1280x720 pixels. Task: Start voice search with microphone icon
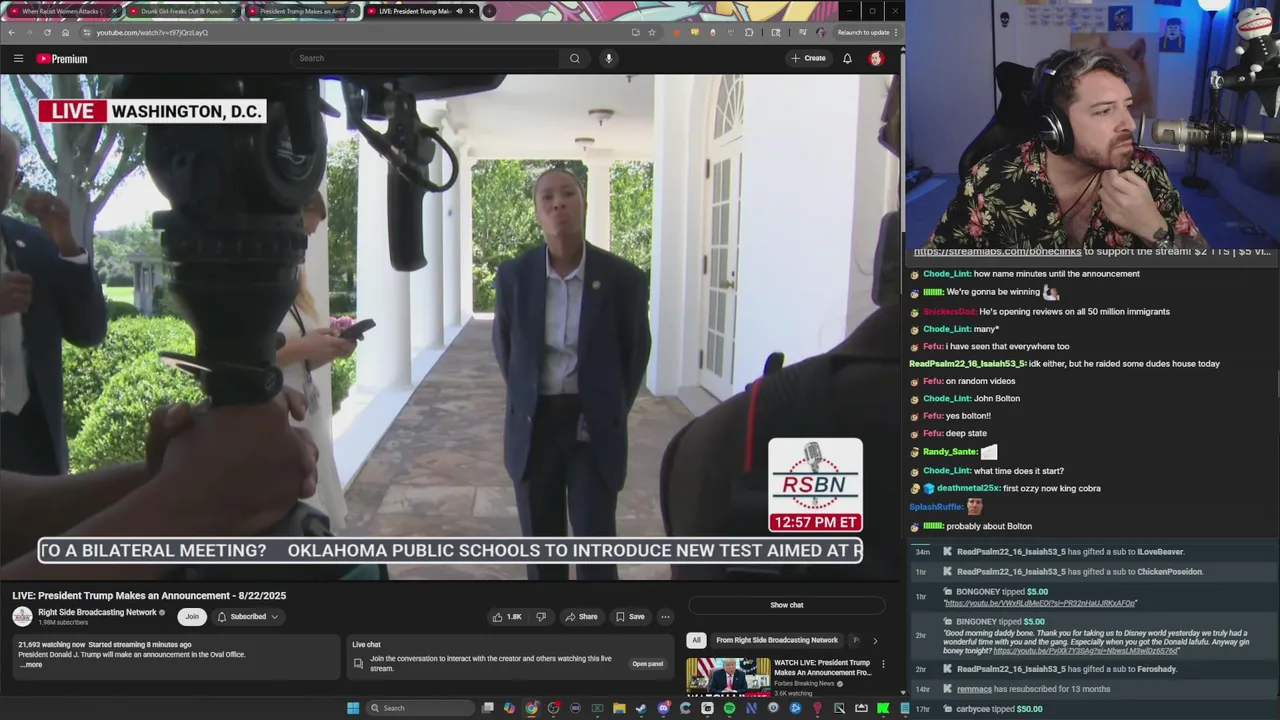click(x=608, y=58)
